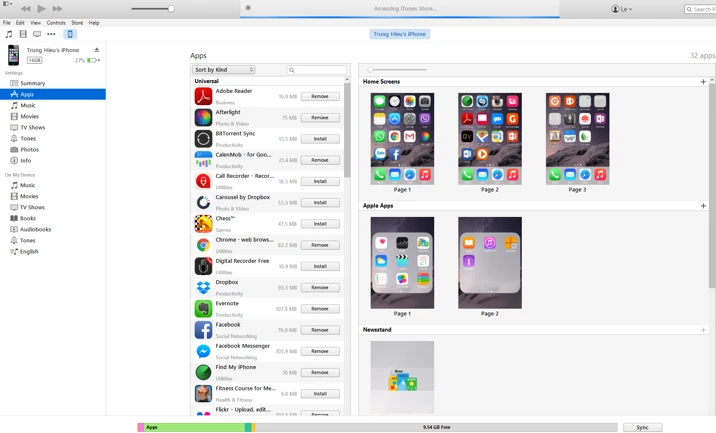Image resolution: width=716 pixels, height=433 pixels.
Task: Click the iTunes search field
Action: click(700, 9)
